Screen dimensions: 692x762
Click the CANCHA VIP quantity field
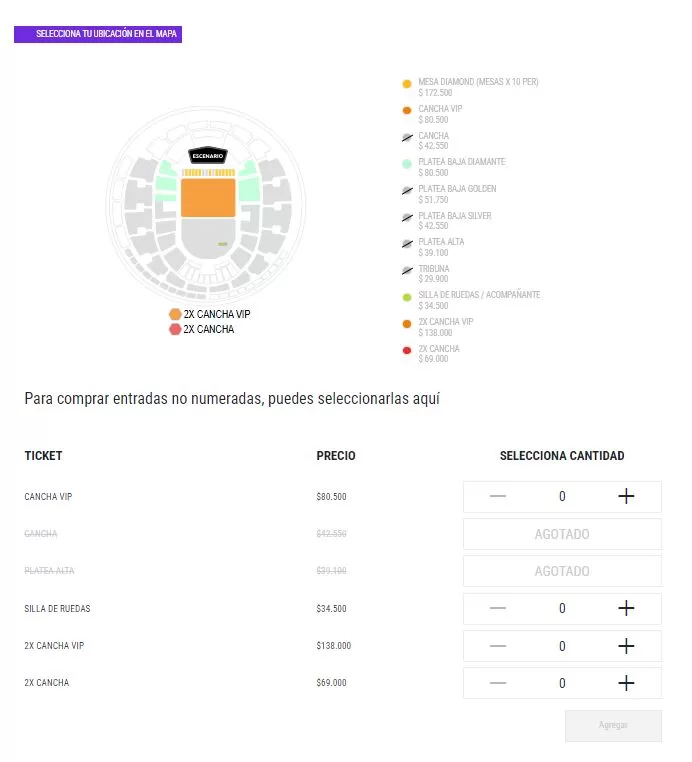tap(562, 496)
